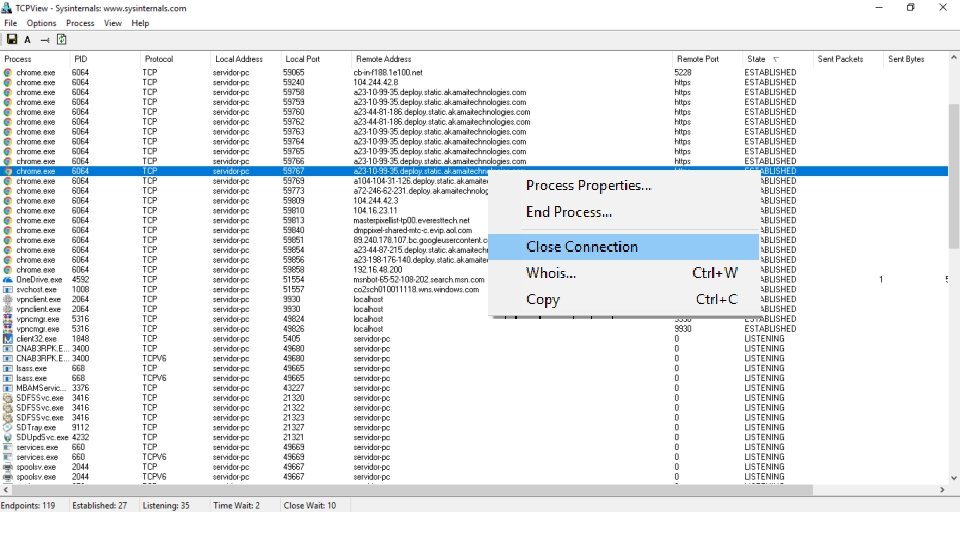Open the Options menu

point(41,23)
